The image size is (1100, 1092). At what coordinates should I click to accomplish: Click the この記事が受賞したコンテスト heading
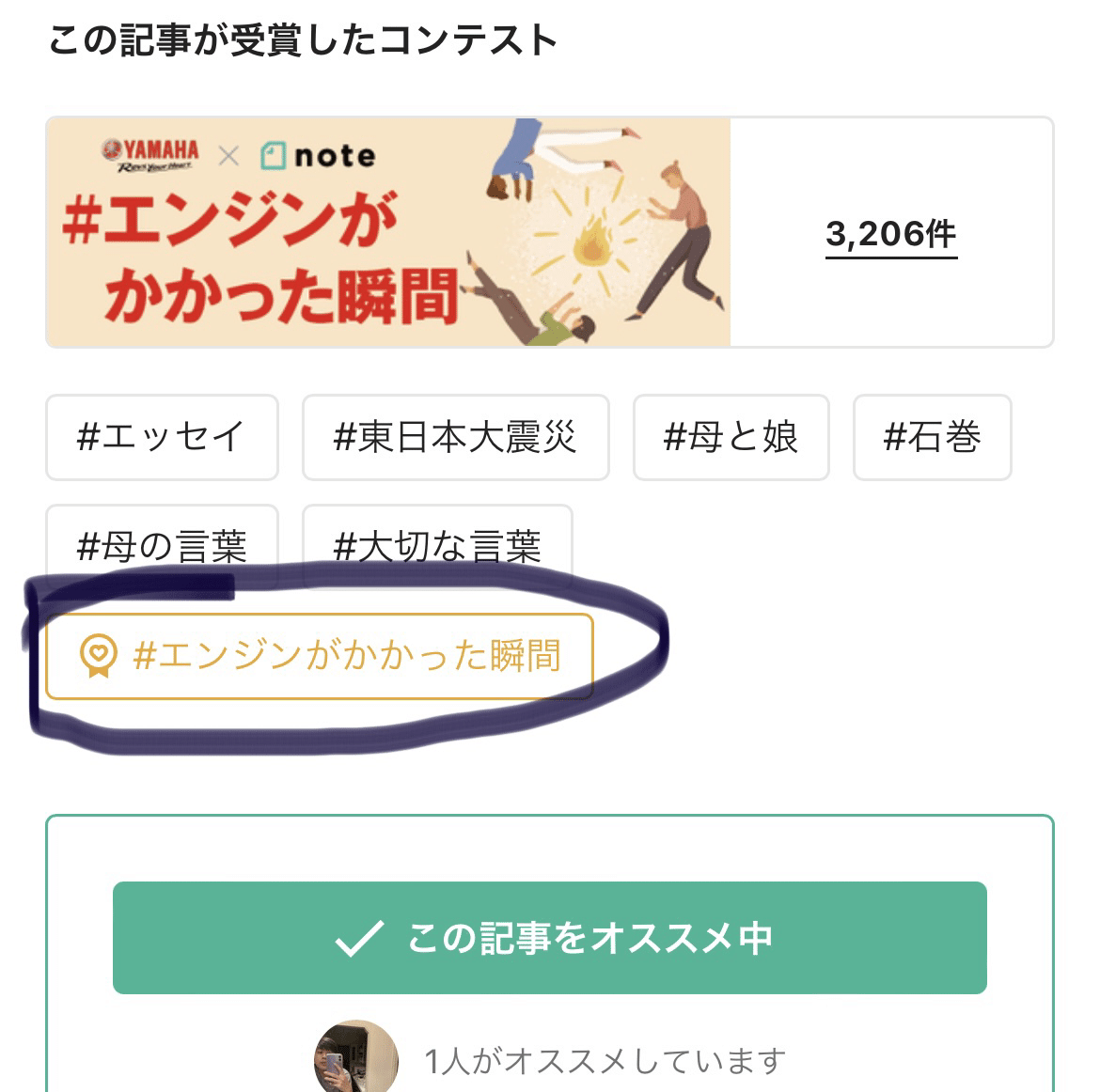[302, 40]
